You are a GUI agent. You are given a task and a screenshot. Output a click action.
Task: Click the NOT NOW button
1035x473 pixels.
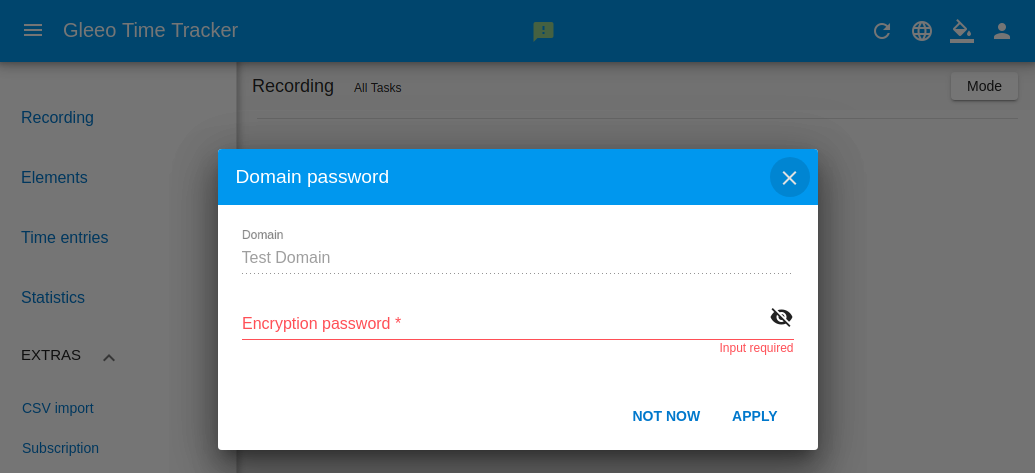666,416
